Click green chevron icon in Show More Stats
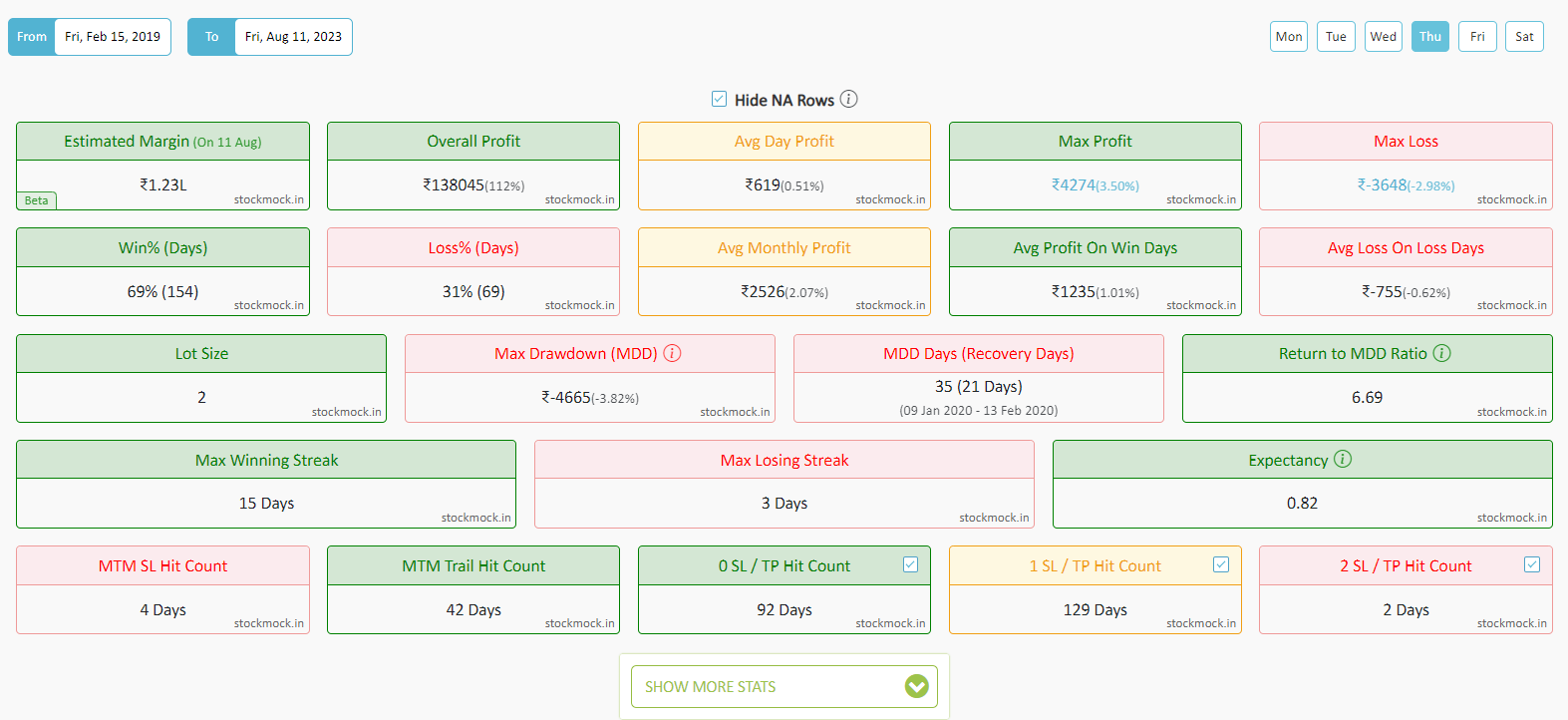 pyautogui.click(x=917, y=686)
